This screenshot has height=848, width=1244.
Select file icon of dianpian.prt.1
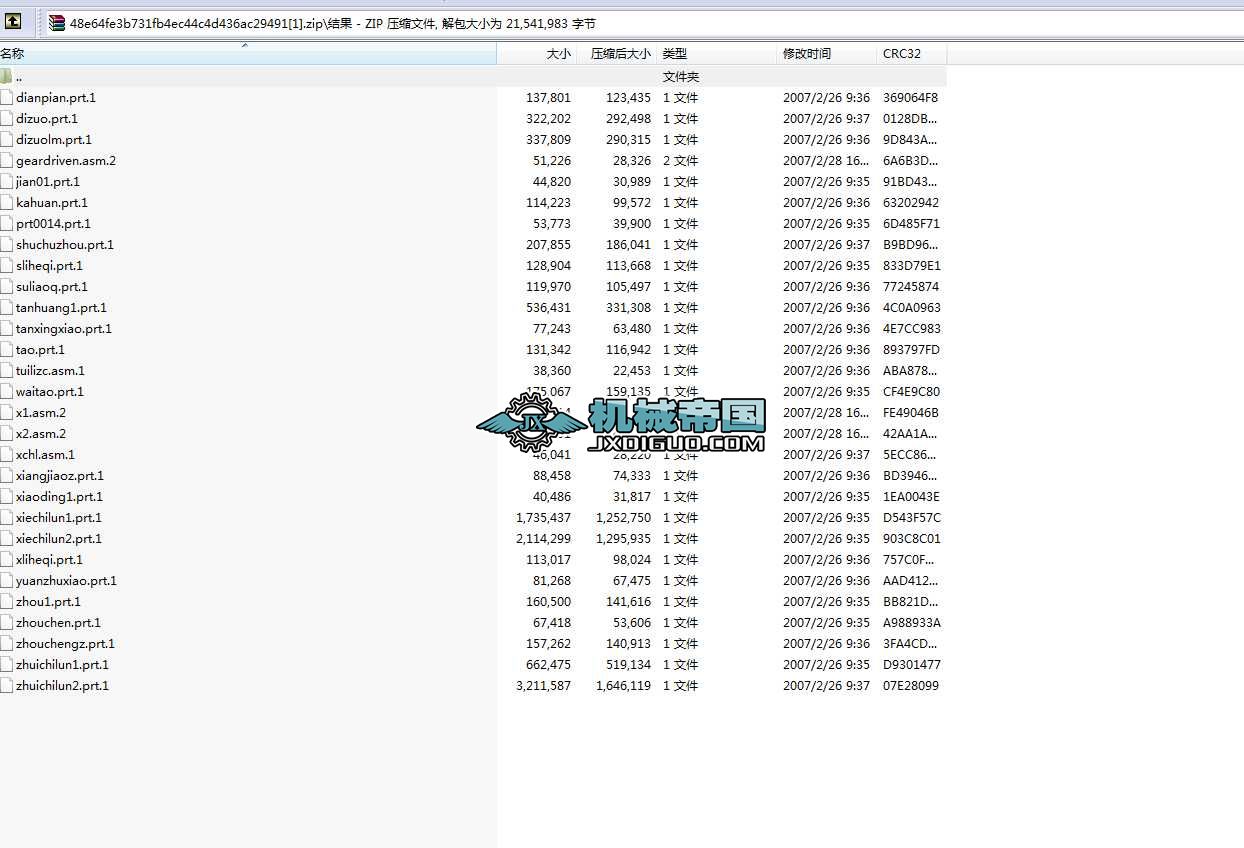[x=7, y=98]
